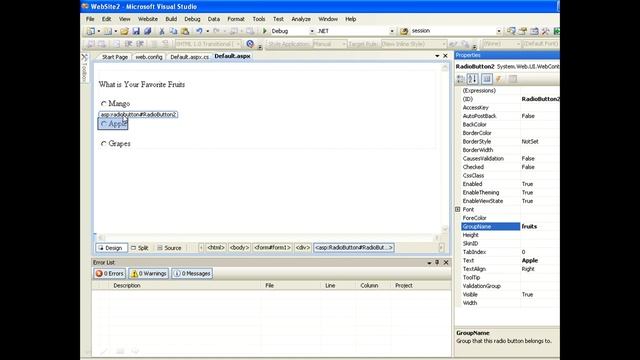Start debugging with the green play icon
Viewport: 640px width, 360px height.
click(x=264, y=31)
